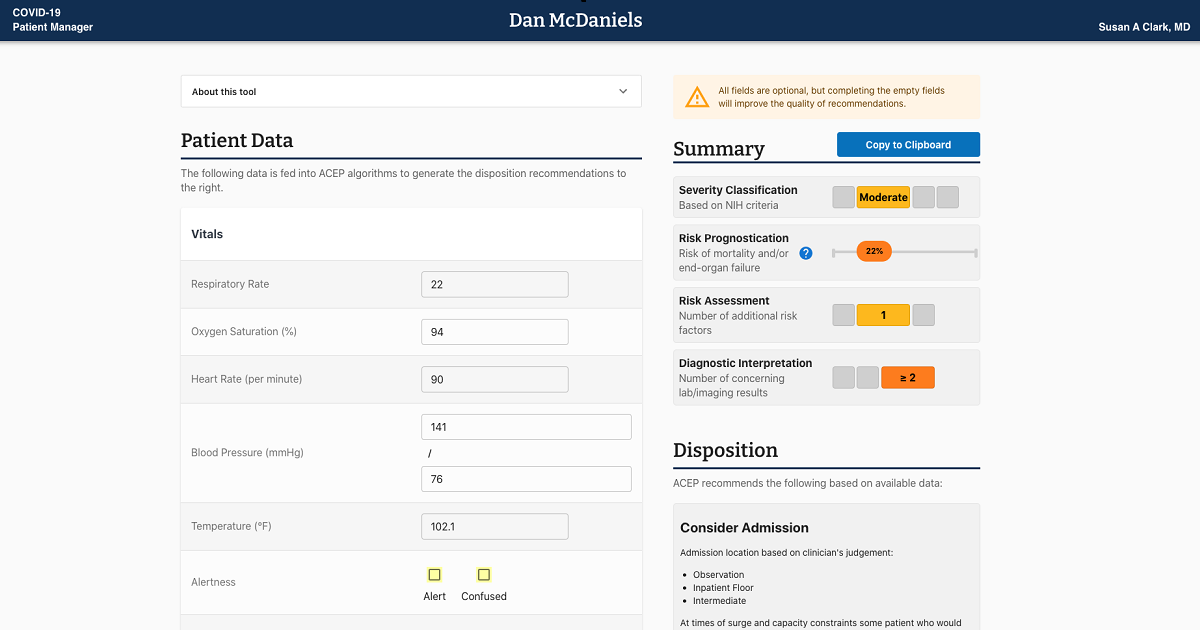Select "1" on the Risk Assessment scale

click(883, 314)
